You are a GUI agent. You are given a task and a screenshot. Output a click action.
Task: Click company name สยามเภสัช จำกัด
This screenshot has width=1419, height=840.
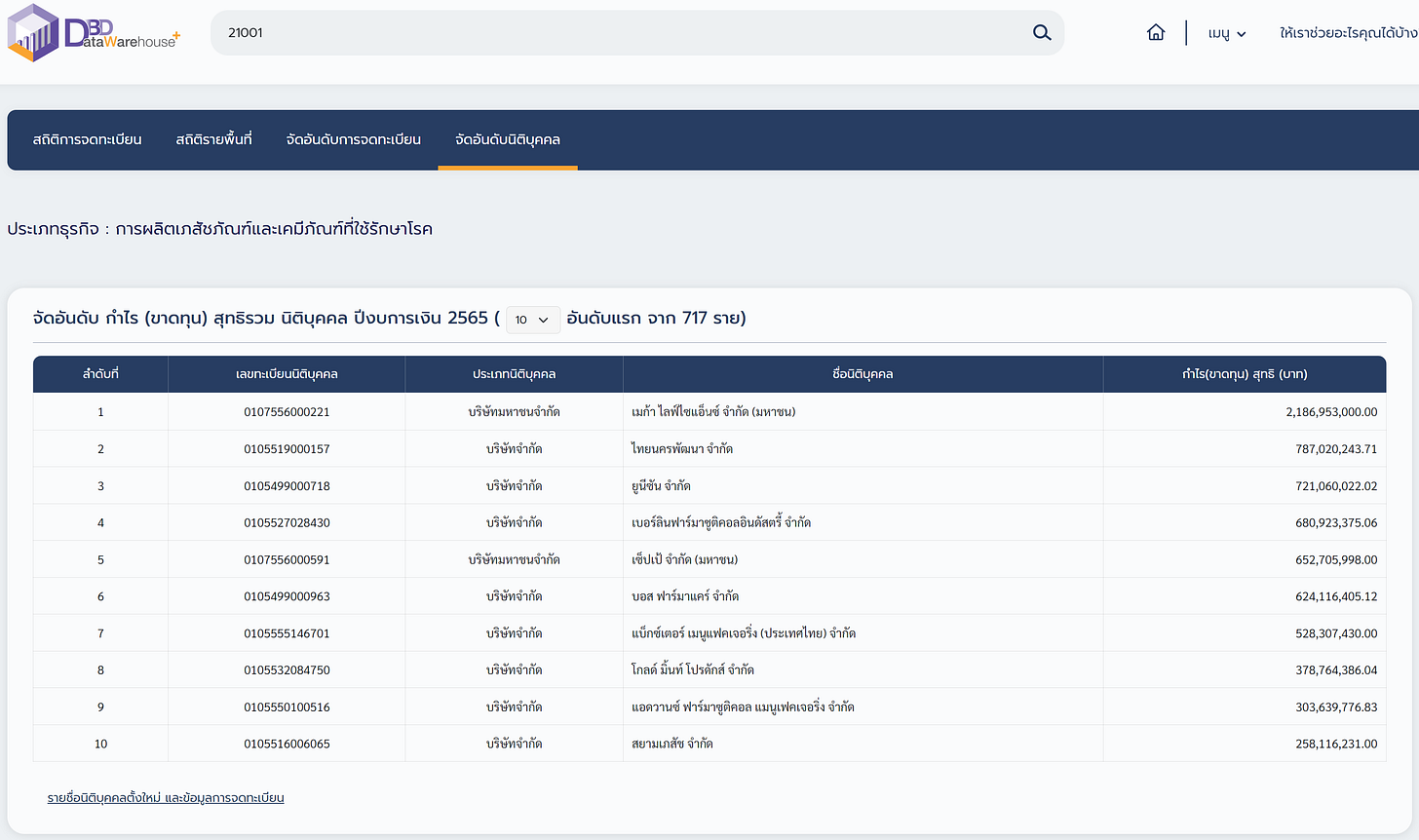pos(672,744)
